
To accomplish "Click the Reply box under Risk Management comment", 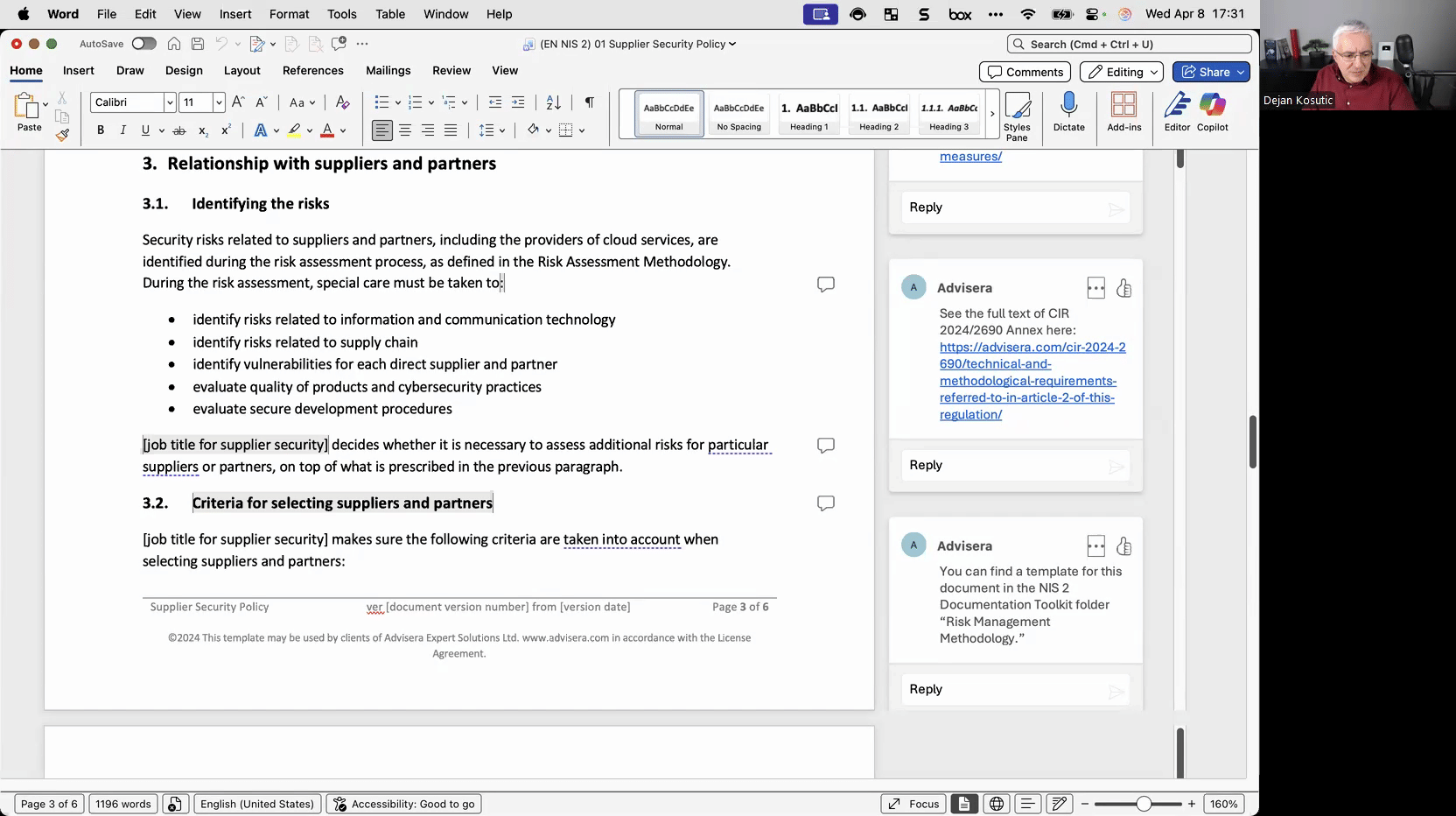I will pos(1015,689).
